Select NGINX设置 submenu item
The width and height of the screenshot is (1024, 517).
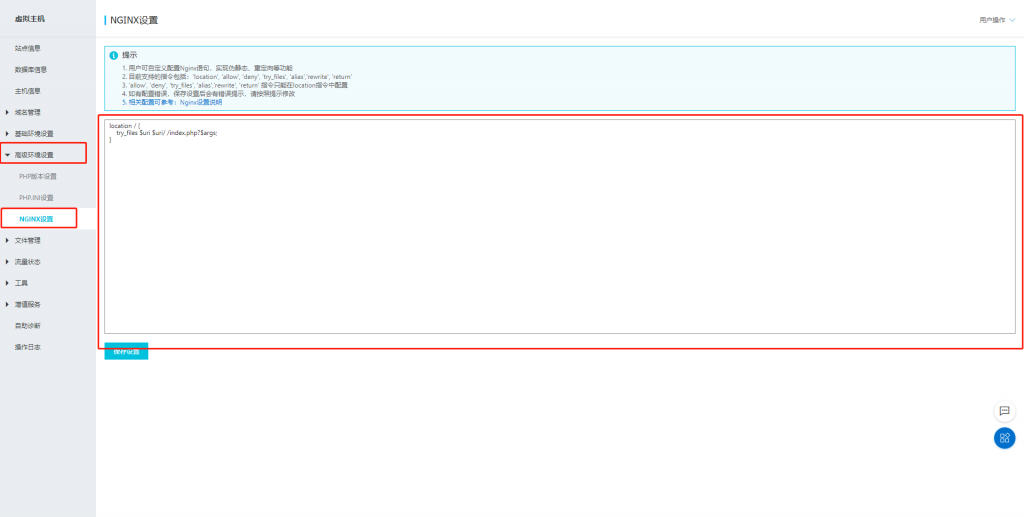click(37, 219)
